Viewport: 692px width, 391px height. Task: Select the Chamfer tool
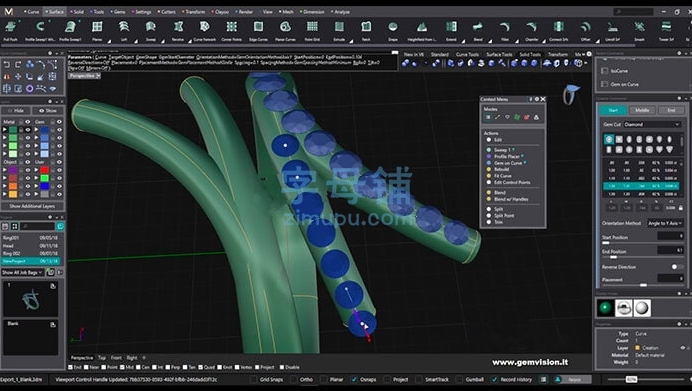tap(532, 31)
